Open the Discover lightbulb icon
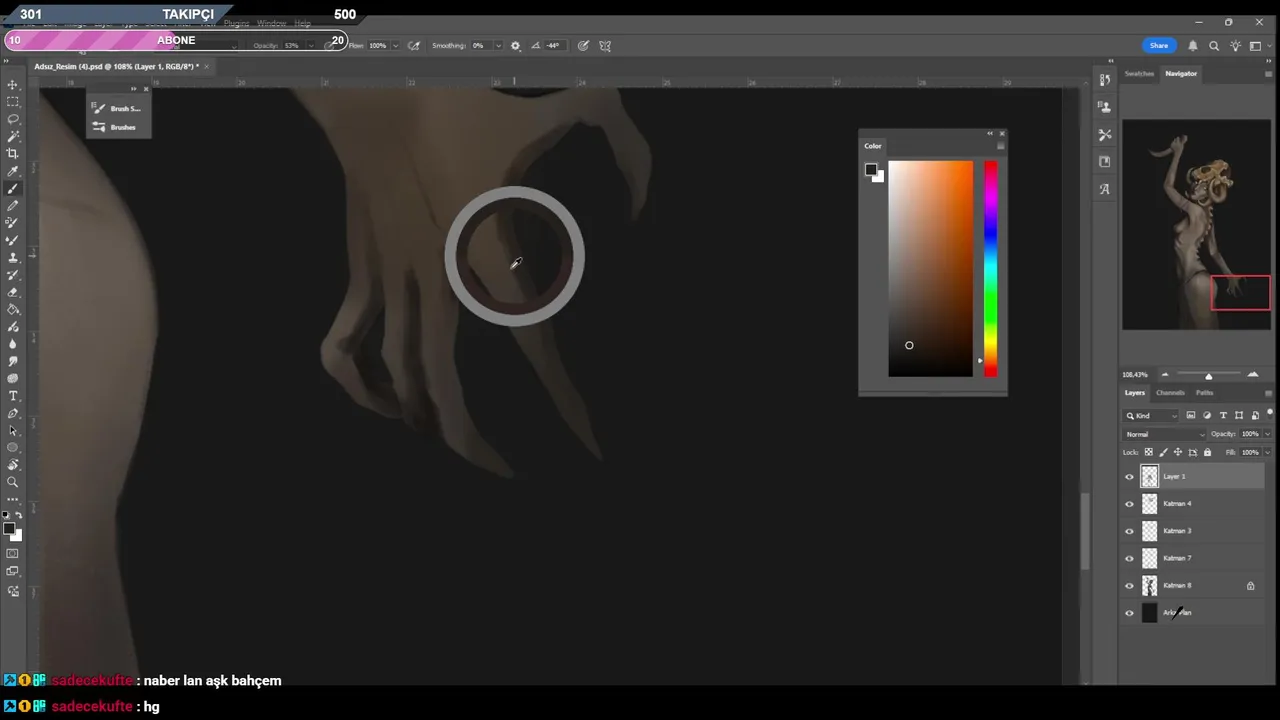This screenshot has height=720, width=1280. tap(1236, 45)
